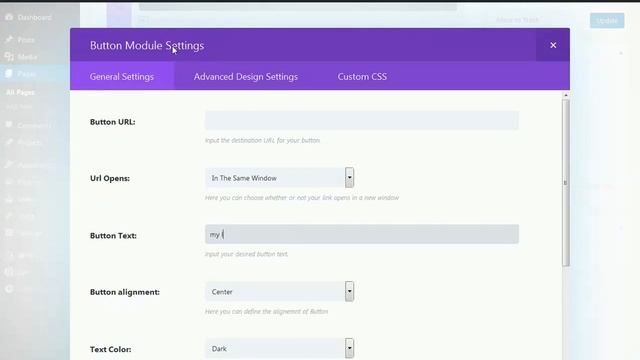The image size is (640, 360).
Task: Click the Button Text label
Action: [113, 236]
